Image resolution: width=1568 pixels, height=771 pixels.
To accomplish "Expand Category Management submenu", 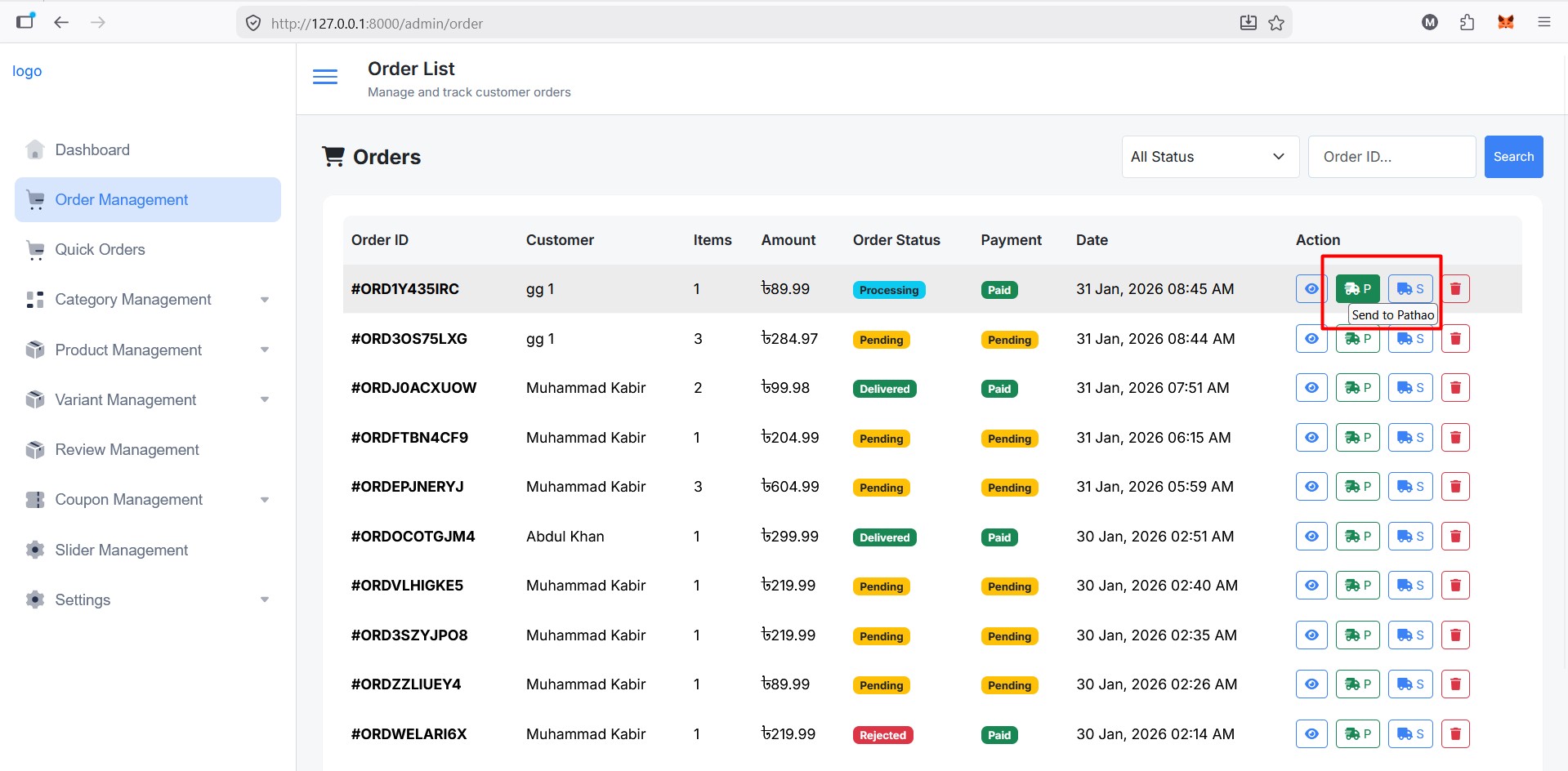I will pos(147,300).
